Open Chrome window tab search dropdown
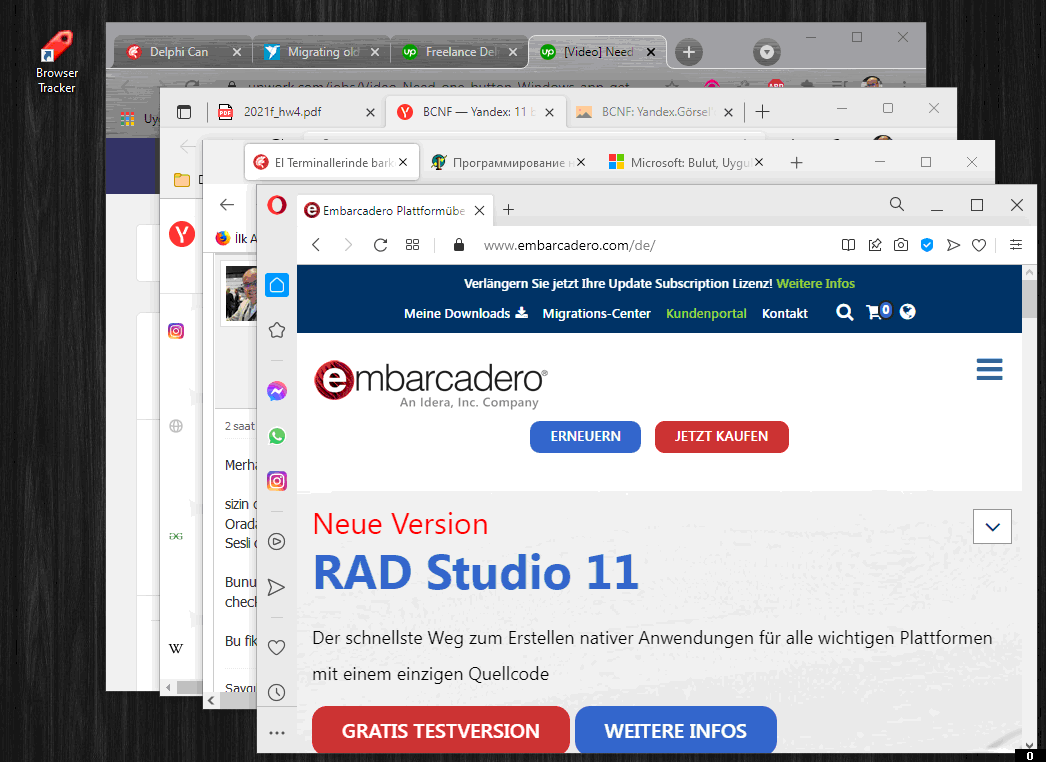The height and width of the screenshot is (762, 1046). pos(766,52)
